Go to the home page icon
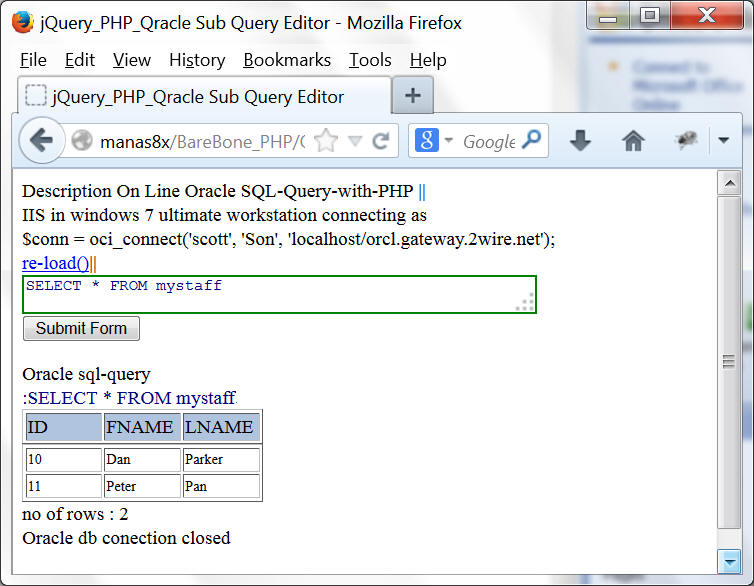This screenshot has height=586, width=754. coord(633,141)
